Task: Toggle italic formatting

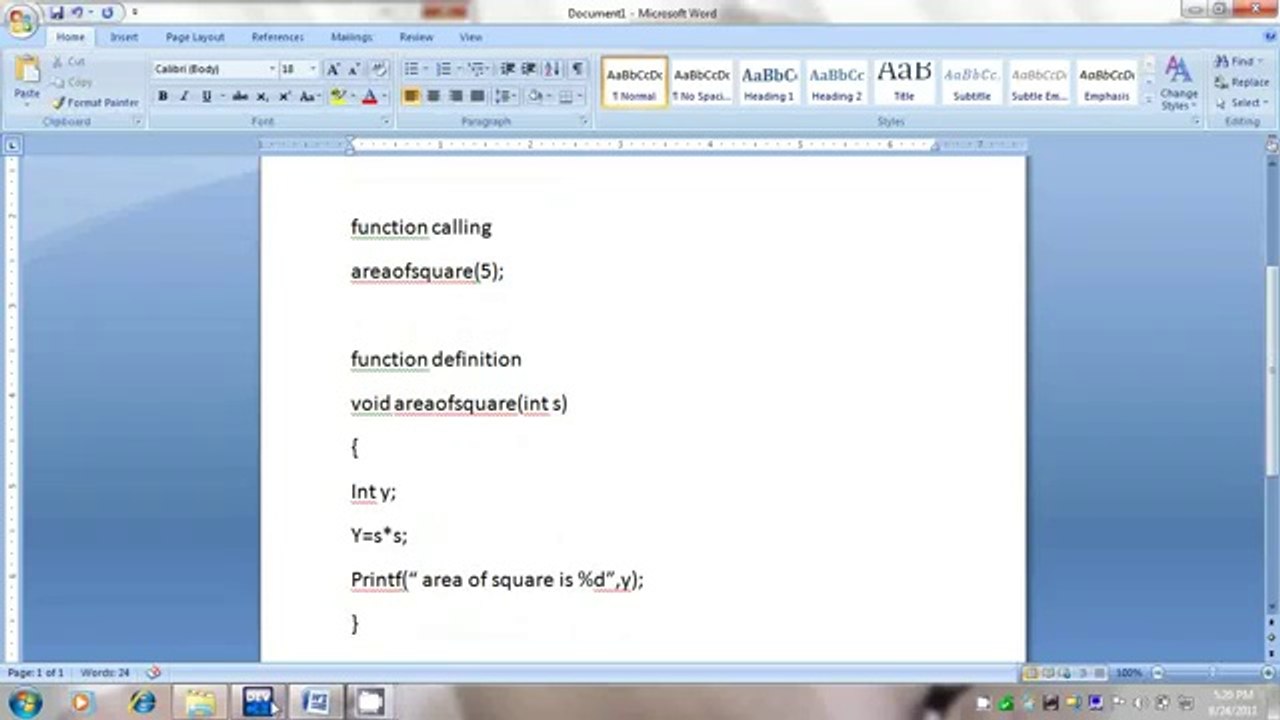Action: coord(185,96)
